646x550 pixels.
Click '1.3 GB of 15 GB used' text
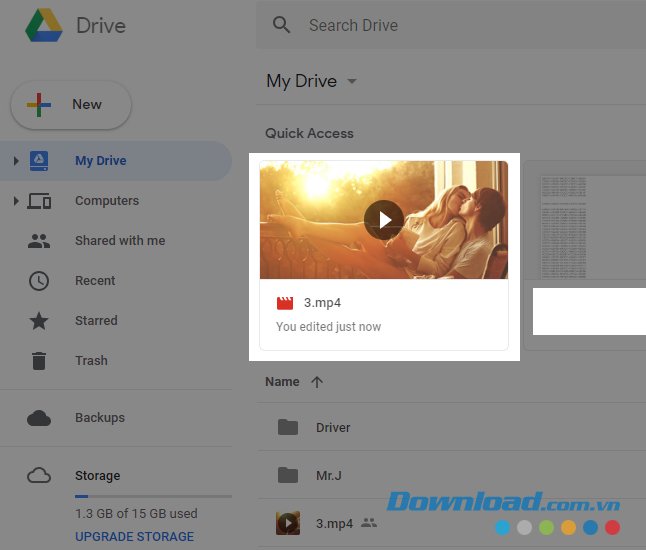[x=136, y=514]
